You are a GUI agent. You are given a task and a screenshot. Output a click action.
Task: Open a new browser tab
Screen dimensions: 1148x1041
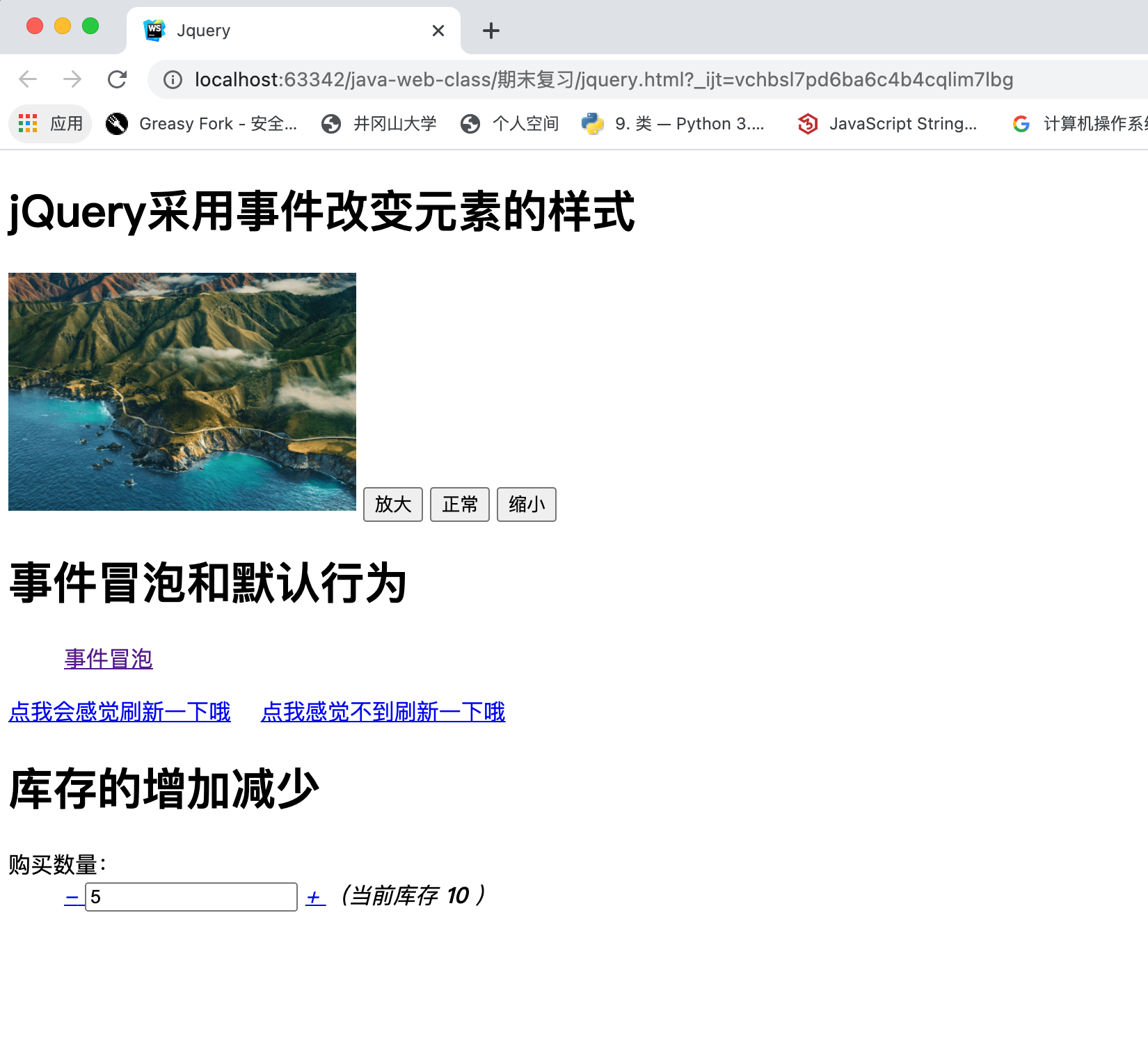491,30
